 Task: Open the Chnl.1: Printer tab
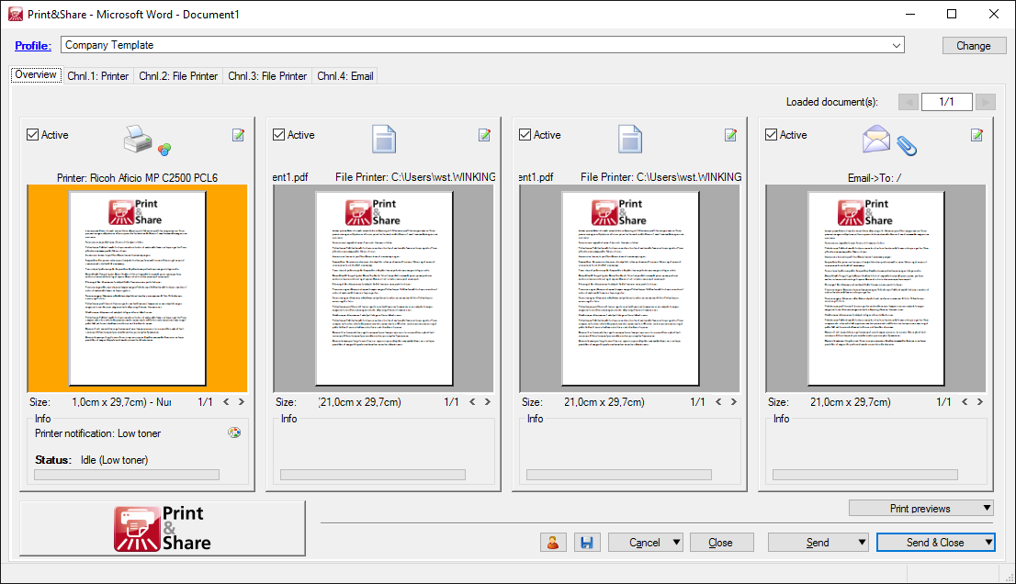coord(97,75)
